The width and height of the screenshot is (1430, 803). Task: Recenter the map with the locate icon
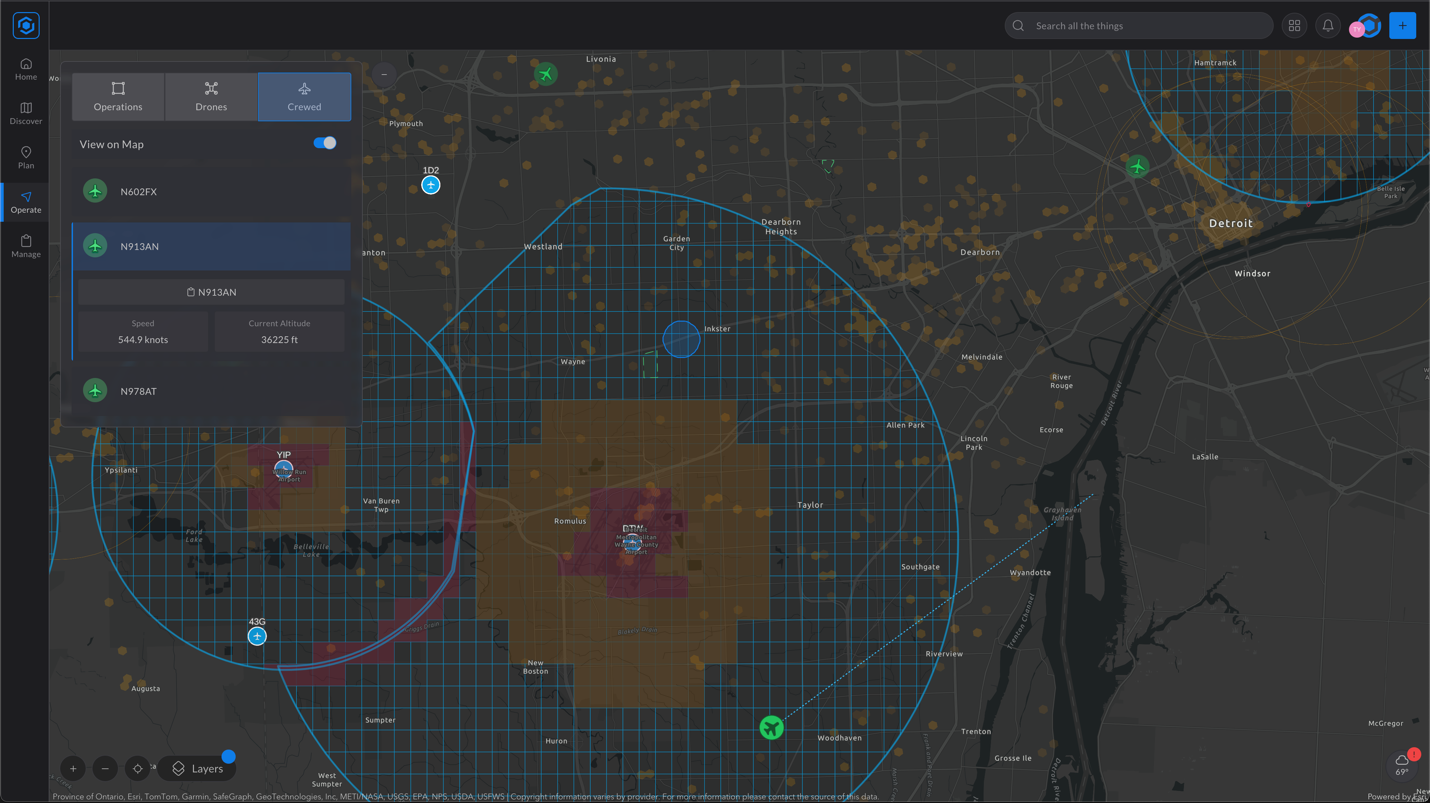coord(137,768)
